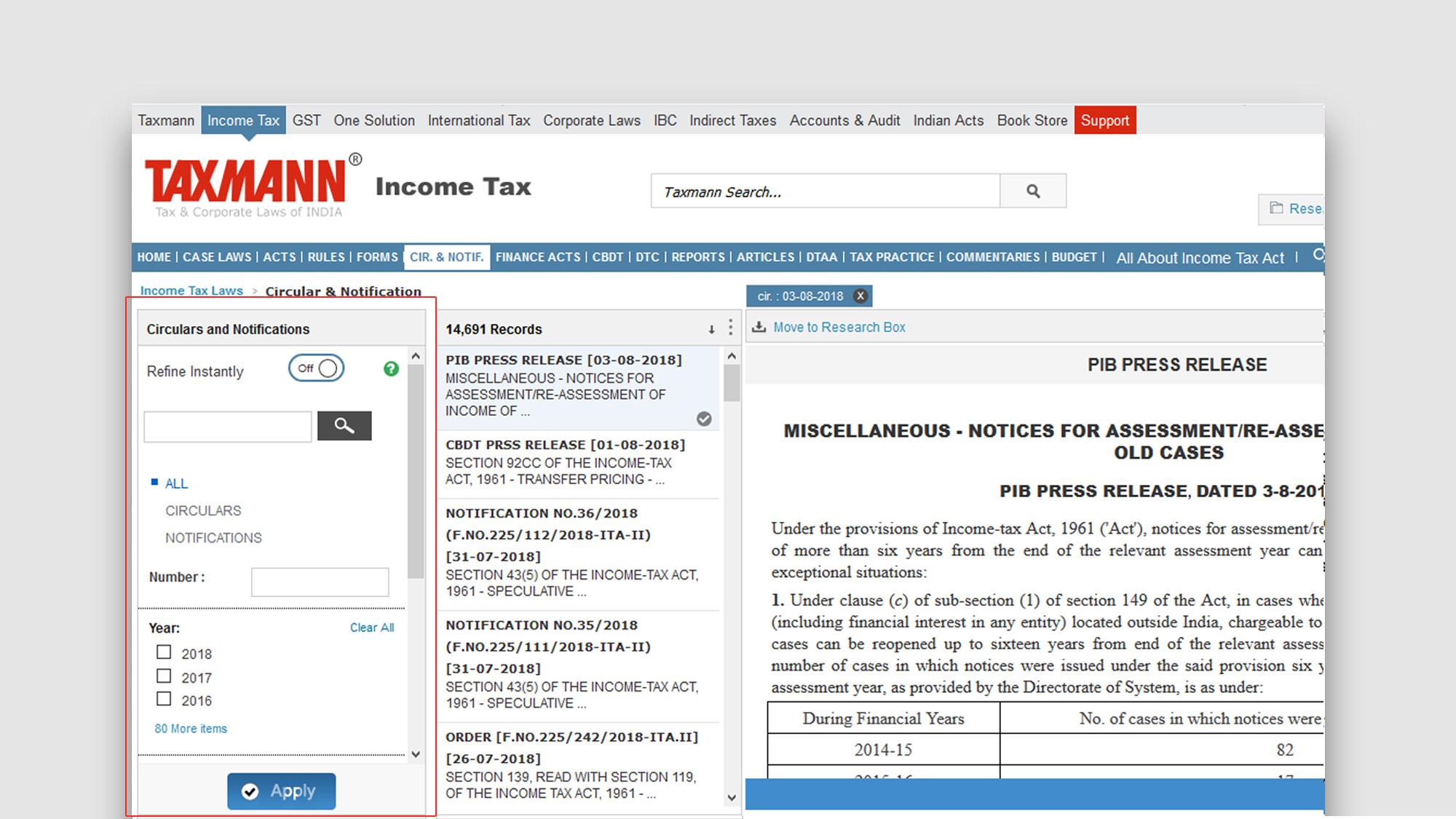Click the records sort arrow icon

pyautogui.click(x=711, y=330)
